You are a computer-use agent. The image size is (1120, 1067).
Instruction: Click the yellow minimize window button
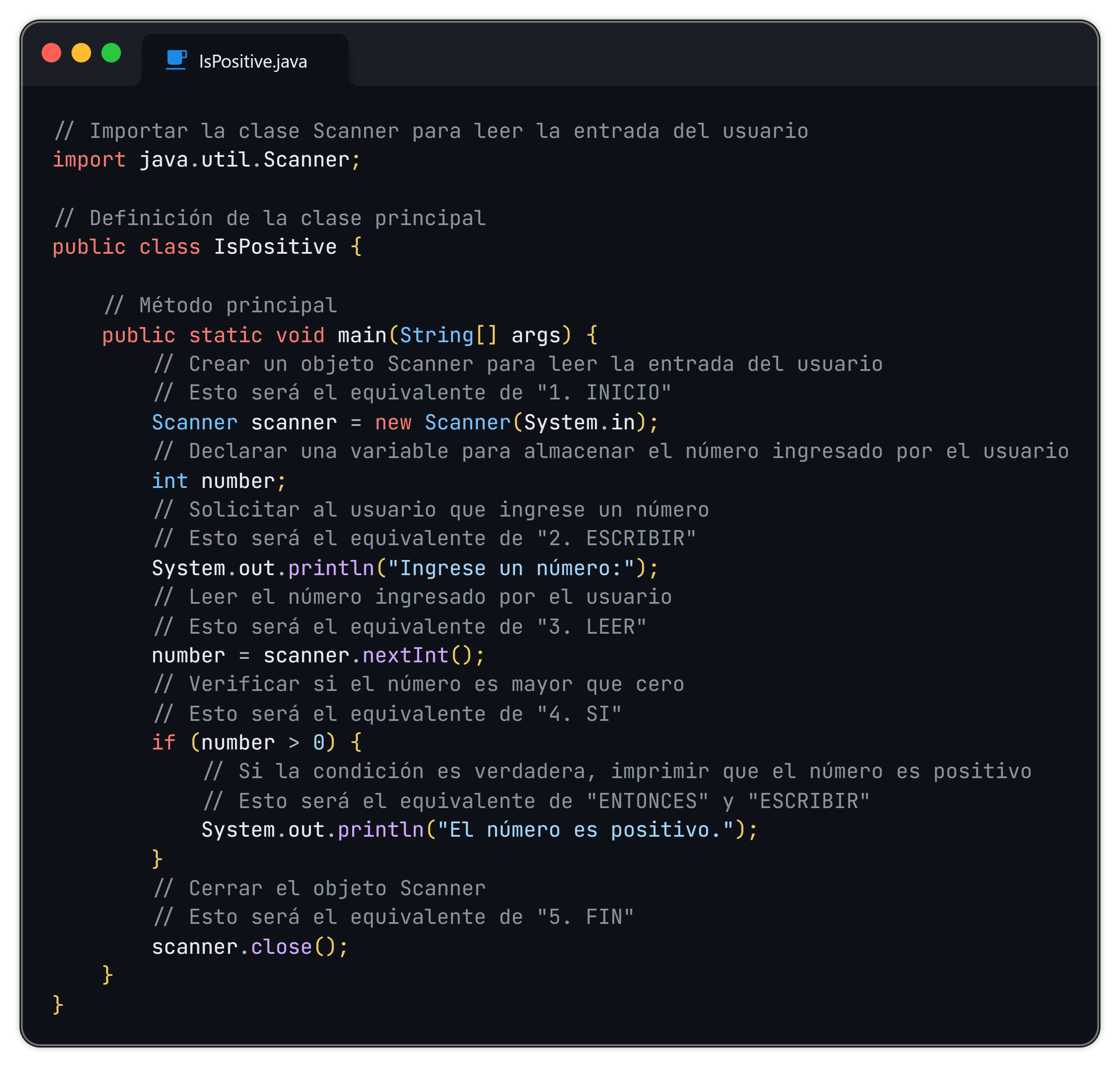tap(81, 53)
